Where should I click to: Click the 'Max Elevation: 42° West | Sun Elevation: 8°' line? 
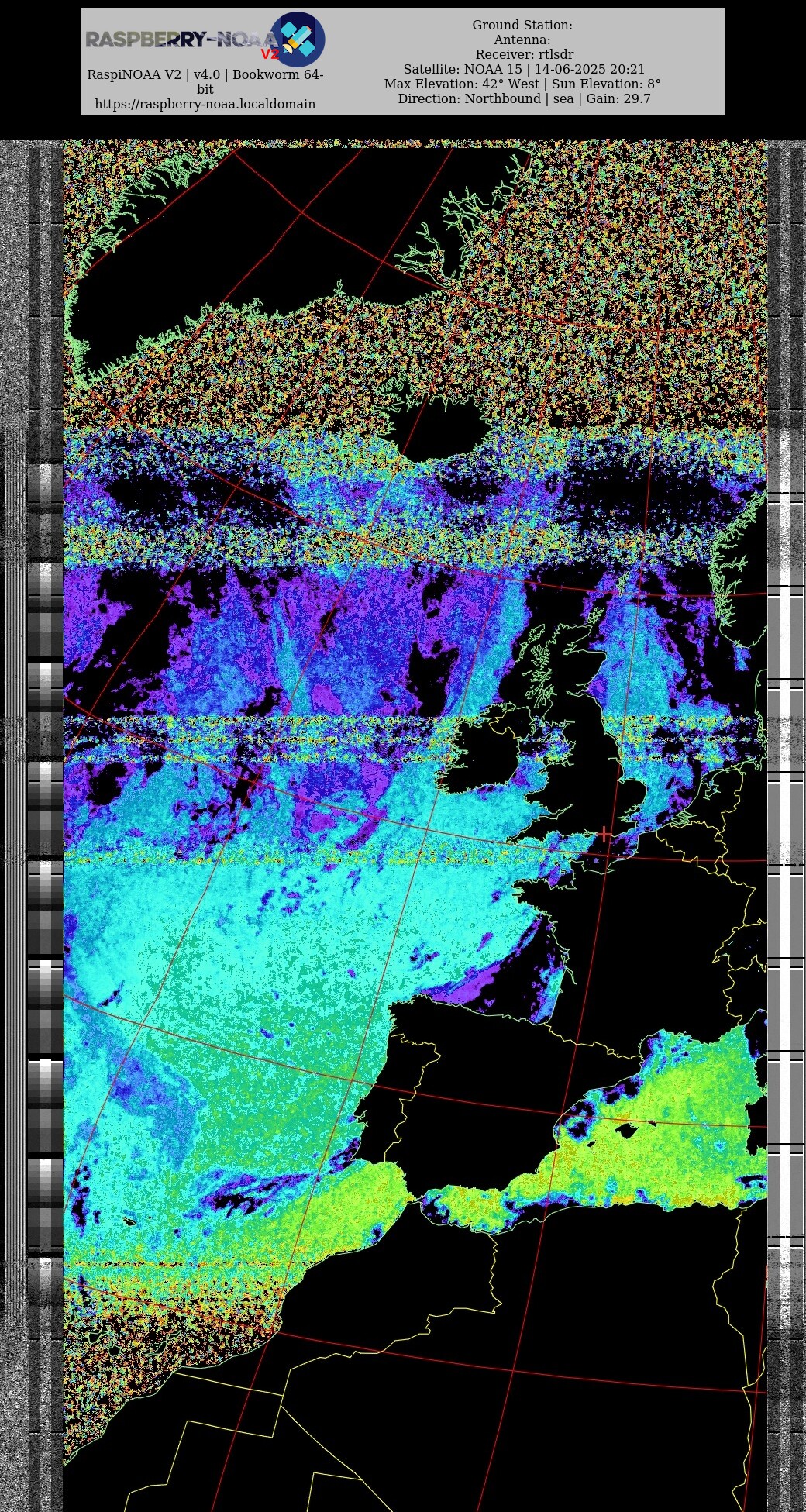522,84
